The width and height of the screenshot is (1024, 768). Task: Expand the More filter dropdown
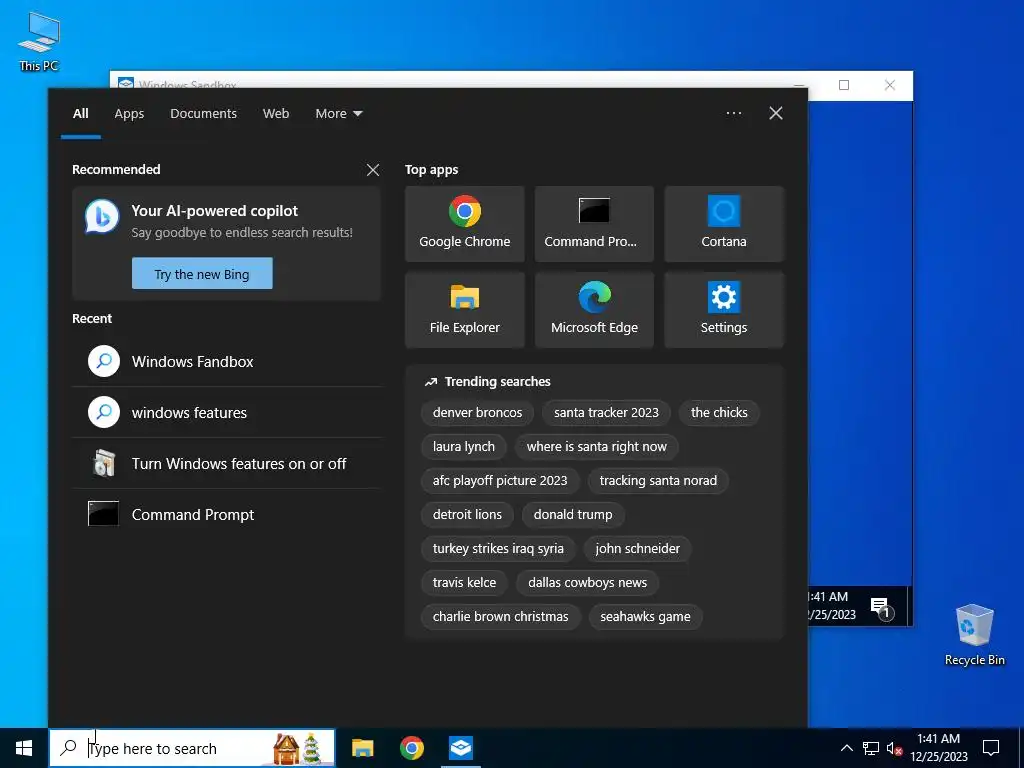click(x=338, y=114)
